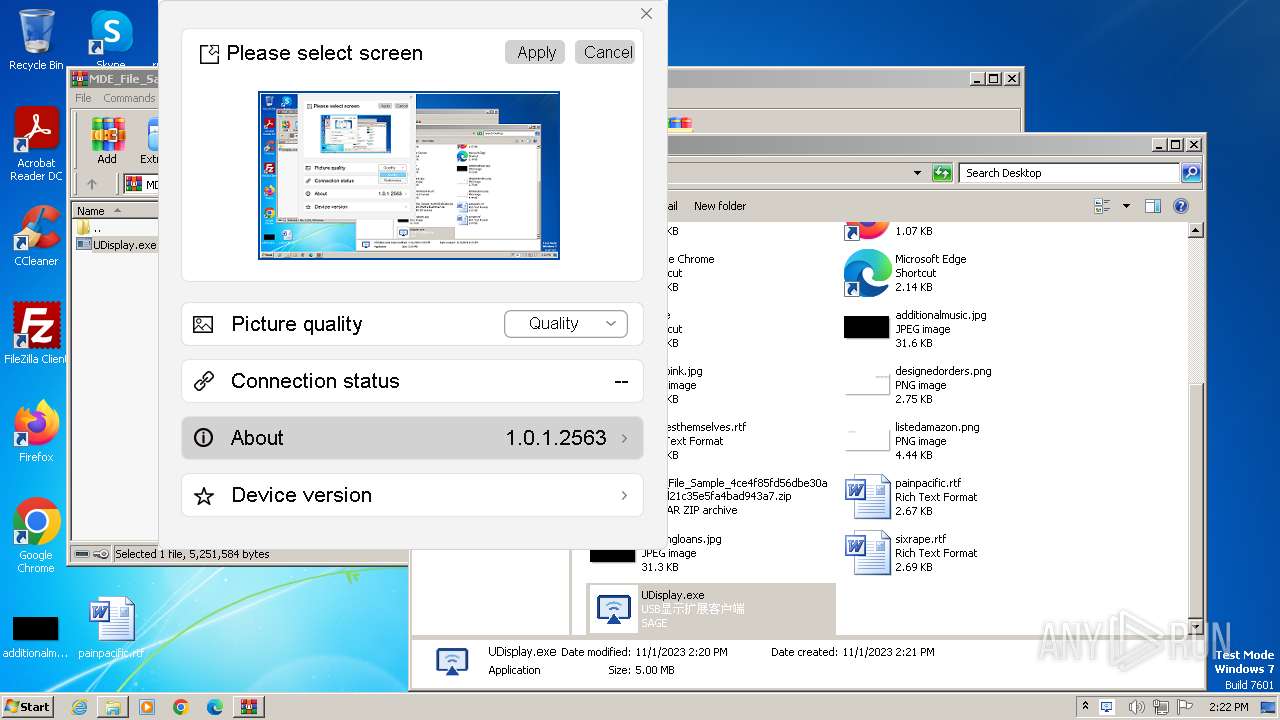The width and height of the screenshot is (1280, 720).
Task: Open the Commands menu in WinRAR
Action: [129, 98]
